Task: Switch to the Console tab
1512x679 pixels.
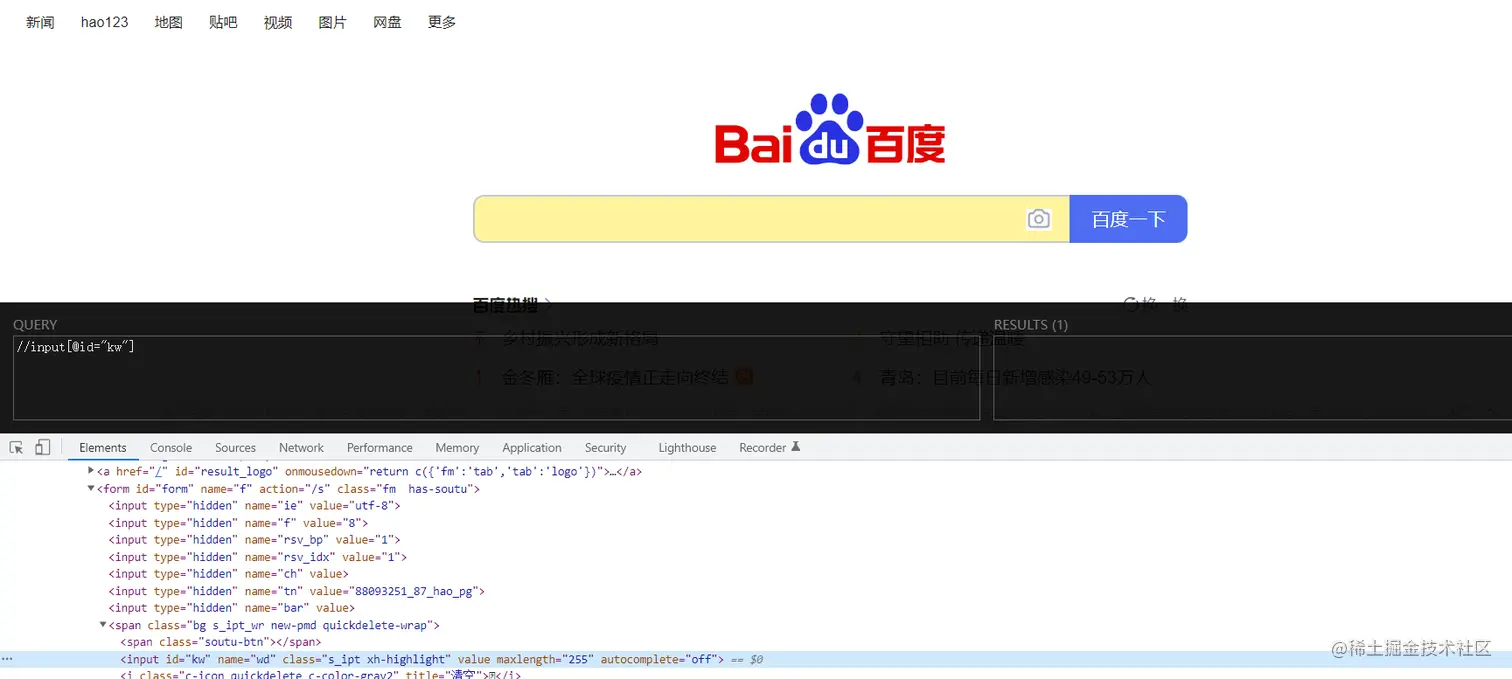Action: [x=171, y=448]
